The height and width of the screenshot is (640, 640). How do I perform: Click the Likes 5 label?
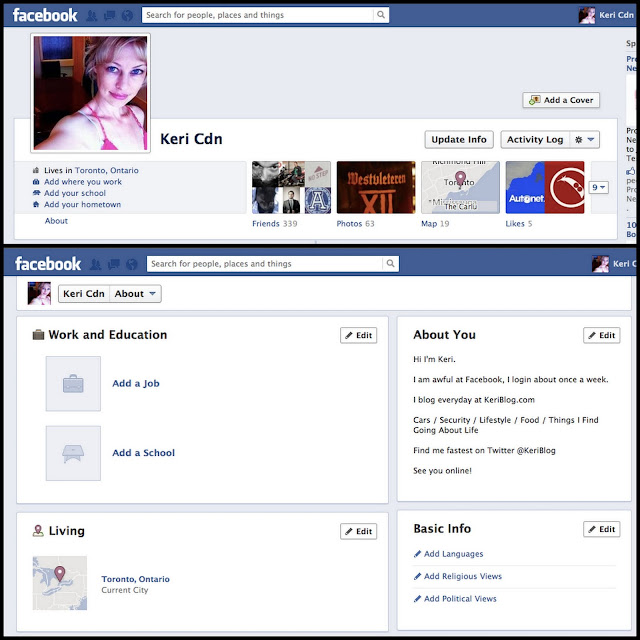(x=519, y=224)
